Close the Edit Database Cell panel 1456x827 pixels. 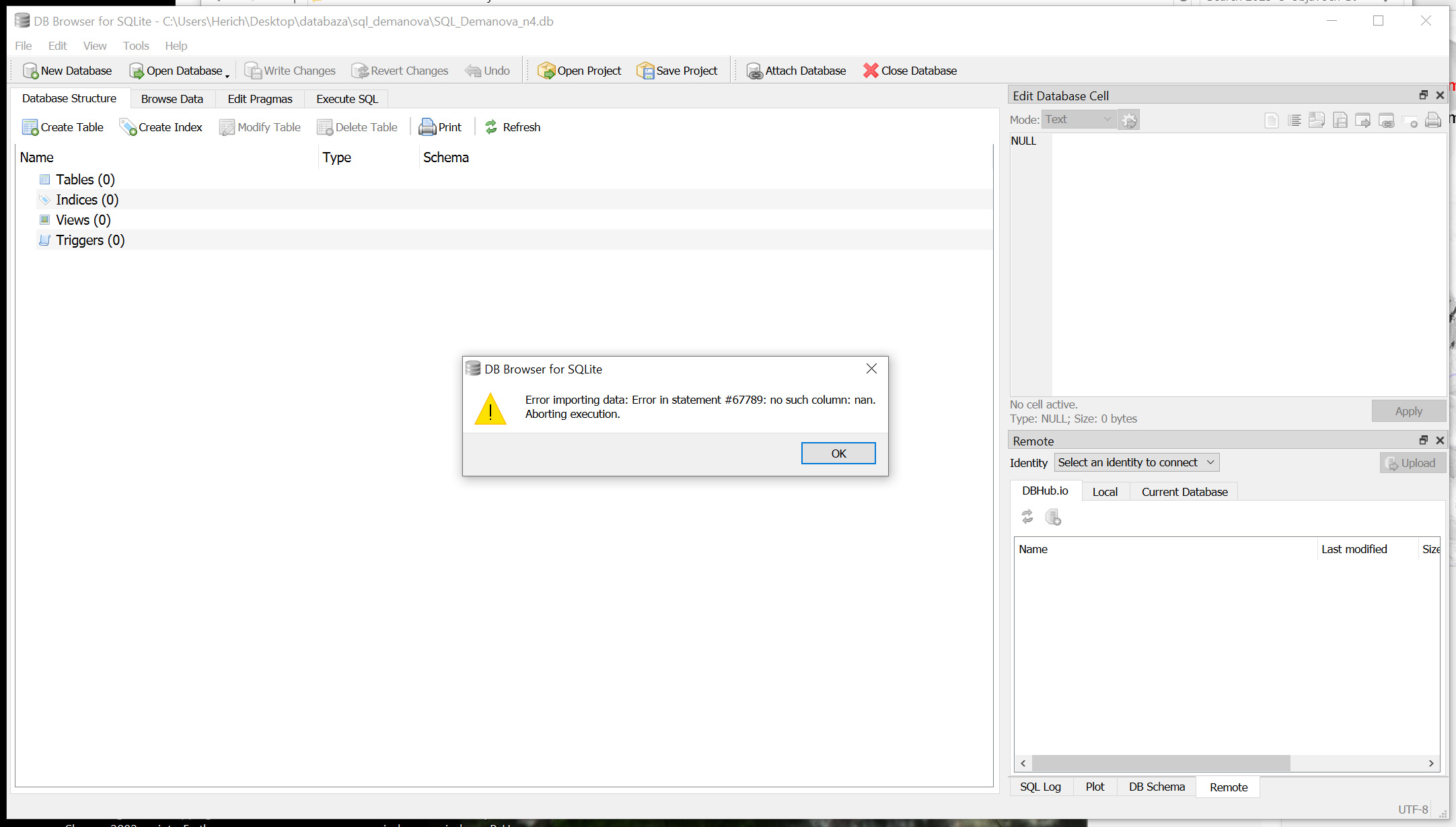tap(1440, 96)
